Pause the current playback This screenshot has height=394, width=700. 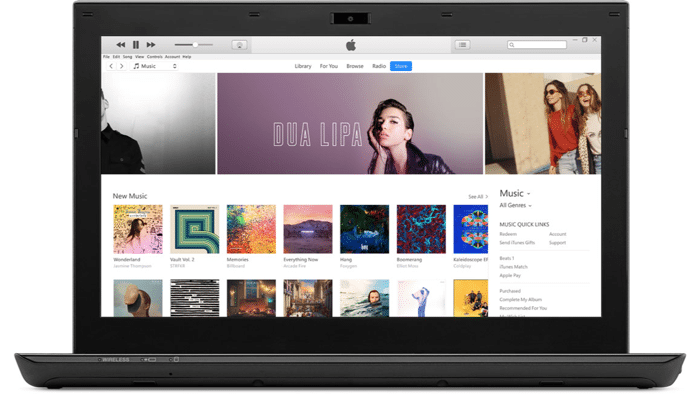point(136,45)
